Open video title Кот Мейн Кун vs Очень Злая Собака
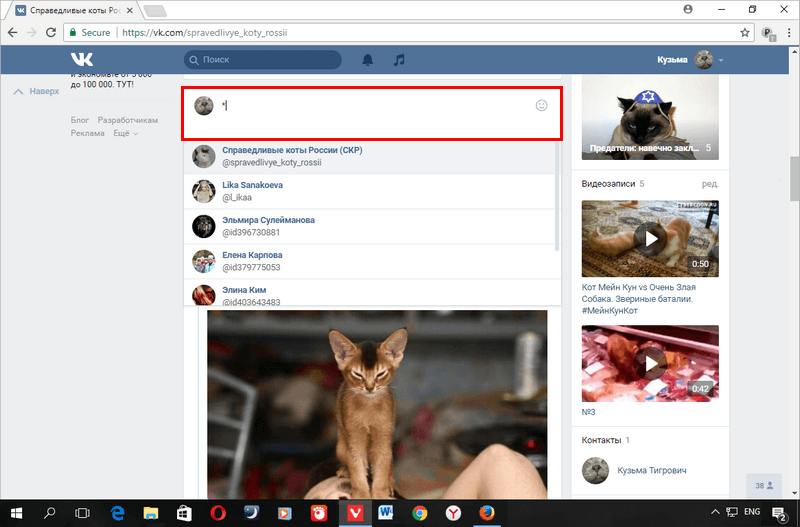Image resolution: width=800 pixels, height=527 pixels. (639, 299)
